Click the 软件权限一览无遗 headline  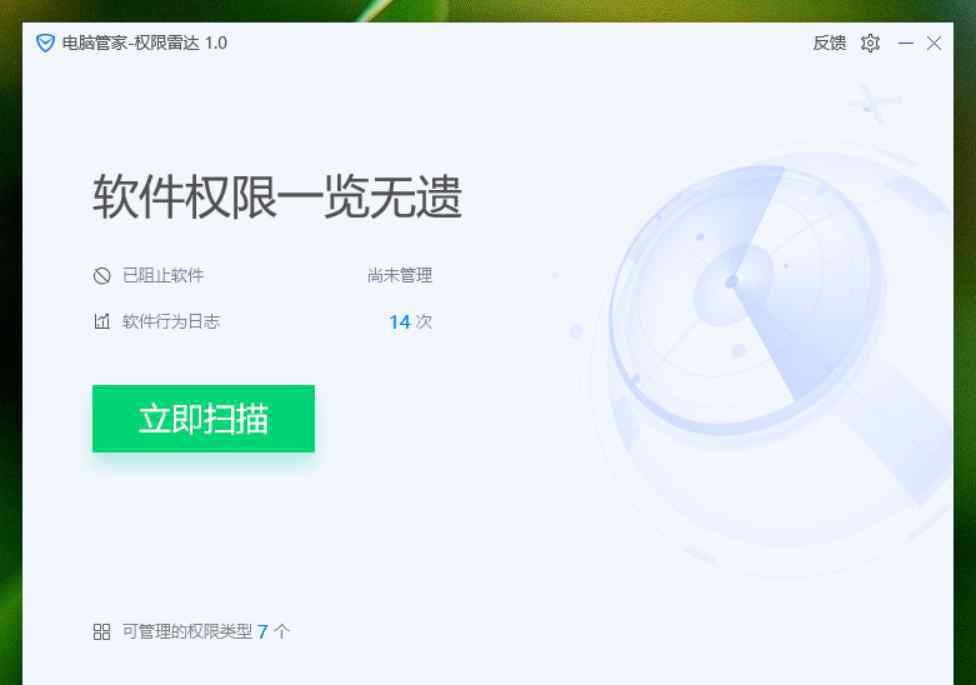point(278,197)
